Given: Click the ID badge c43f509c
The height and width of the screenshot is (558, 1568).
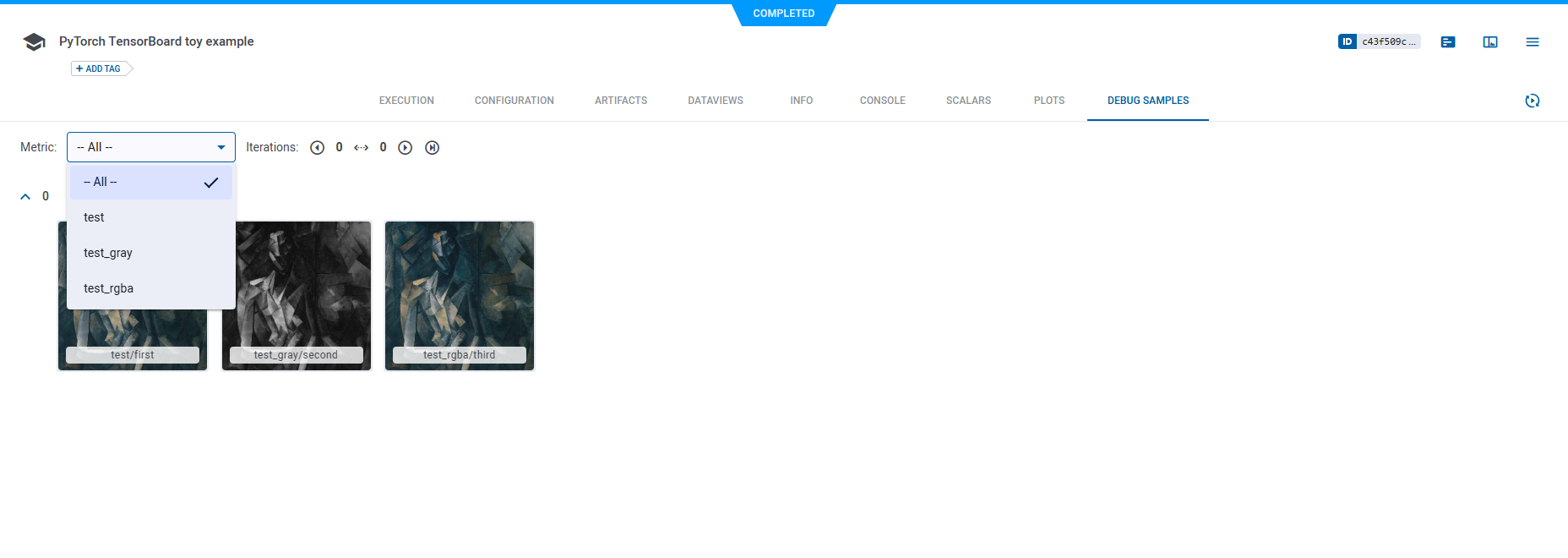Looking at the screenshot, I should 1379,41.
